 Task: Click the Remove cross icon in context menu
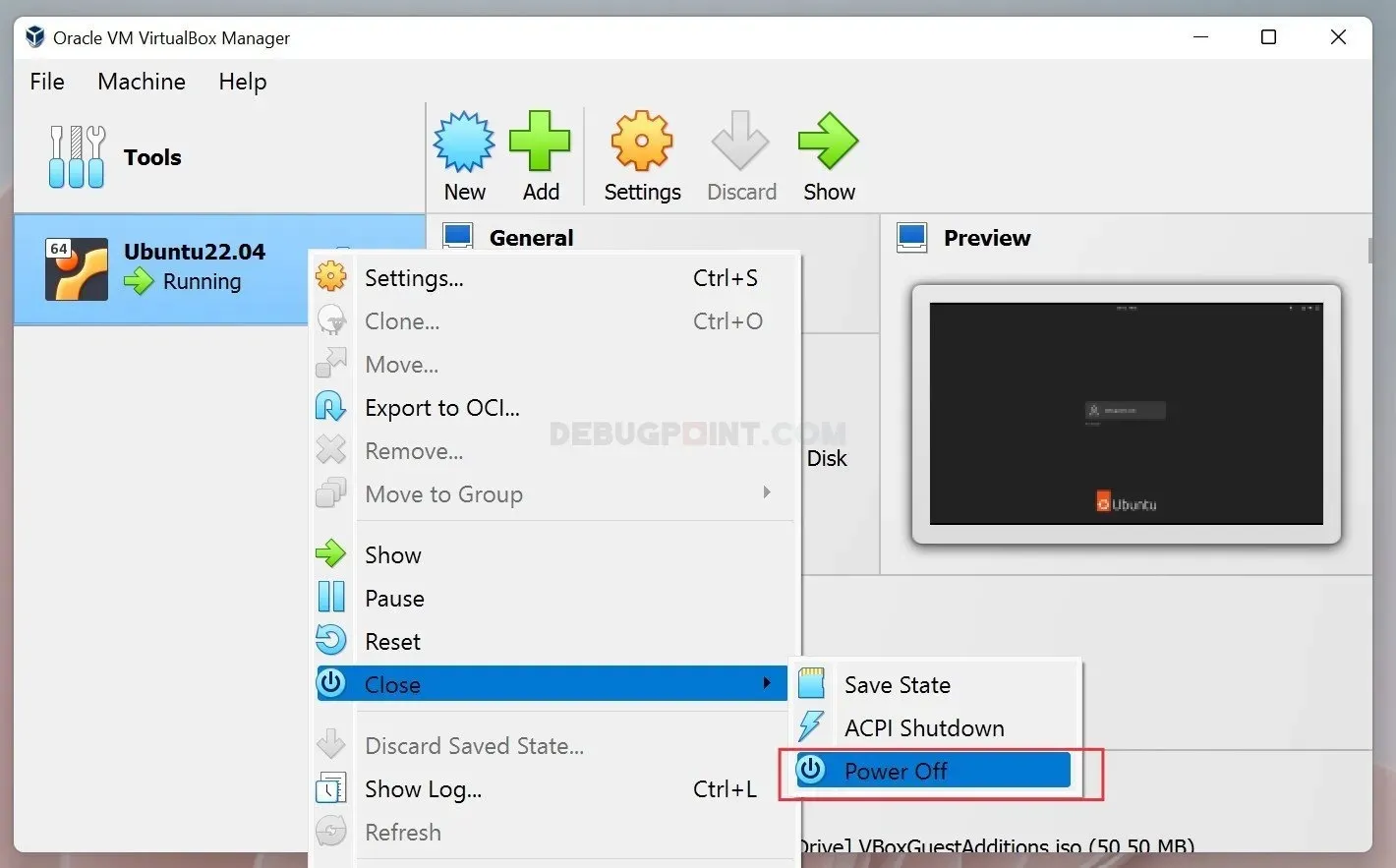click(331, 450)
